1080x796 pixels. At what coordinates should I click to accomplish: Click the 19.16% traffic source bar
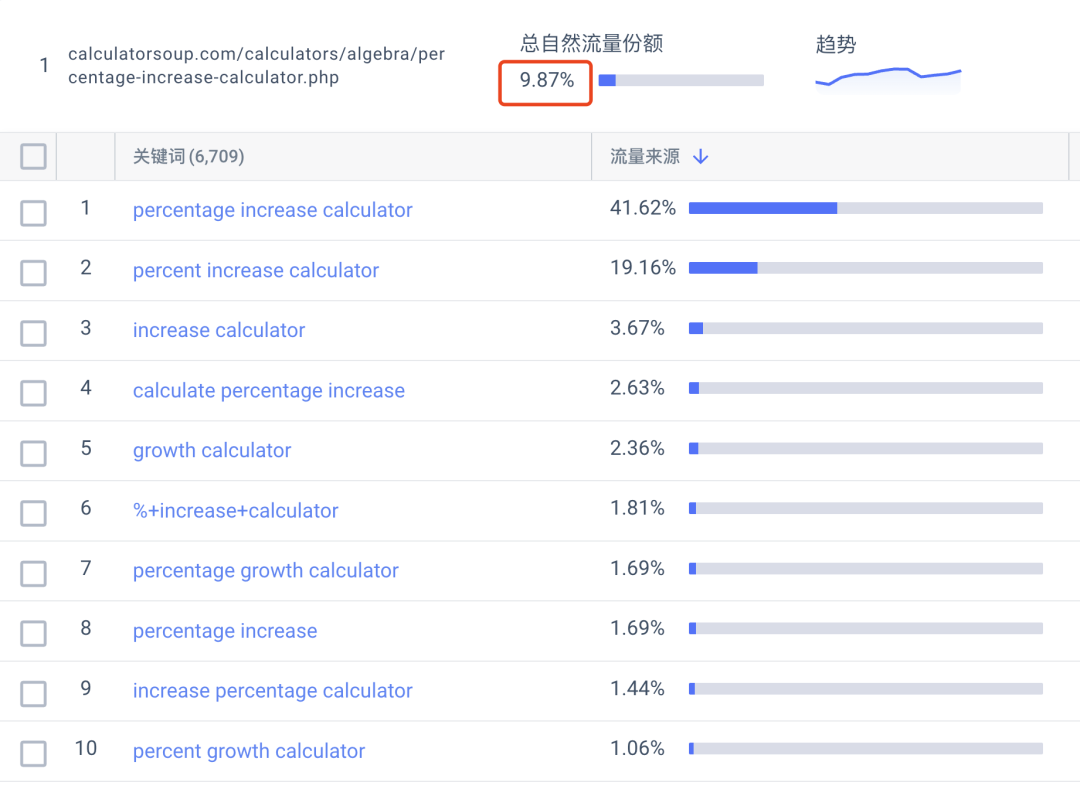[866, 268]
